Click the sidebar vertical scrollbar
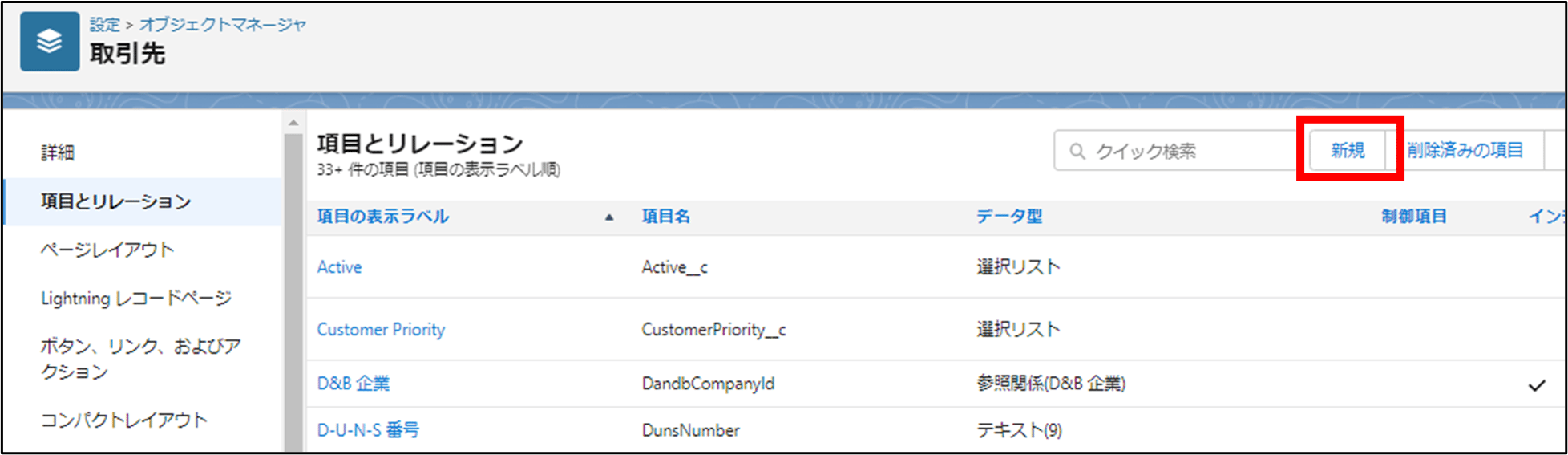 (293, 293)
